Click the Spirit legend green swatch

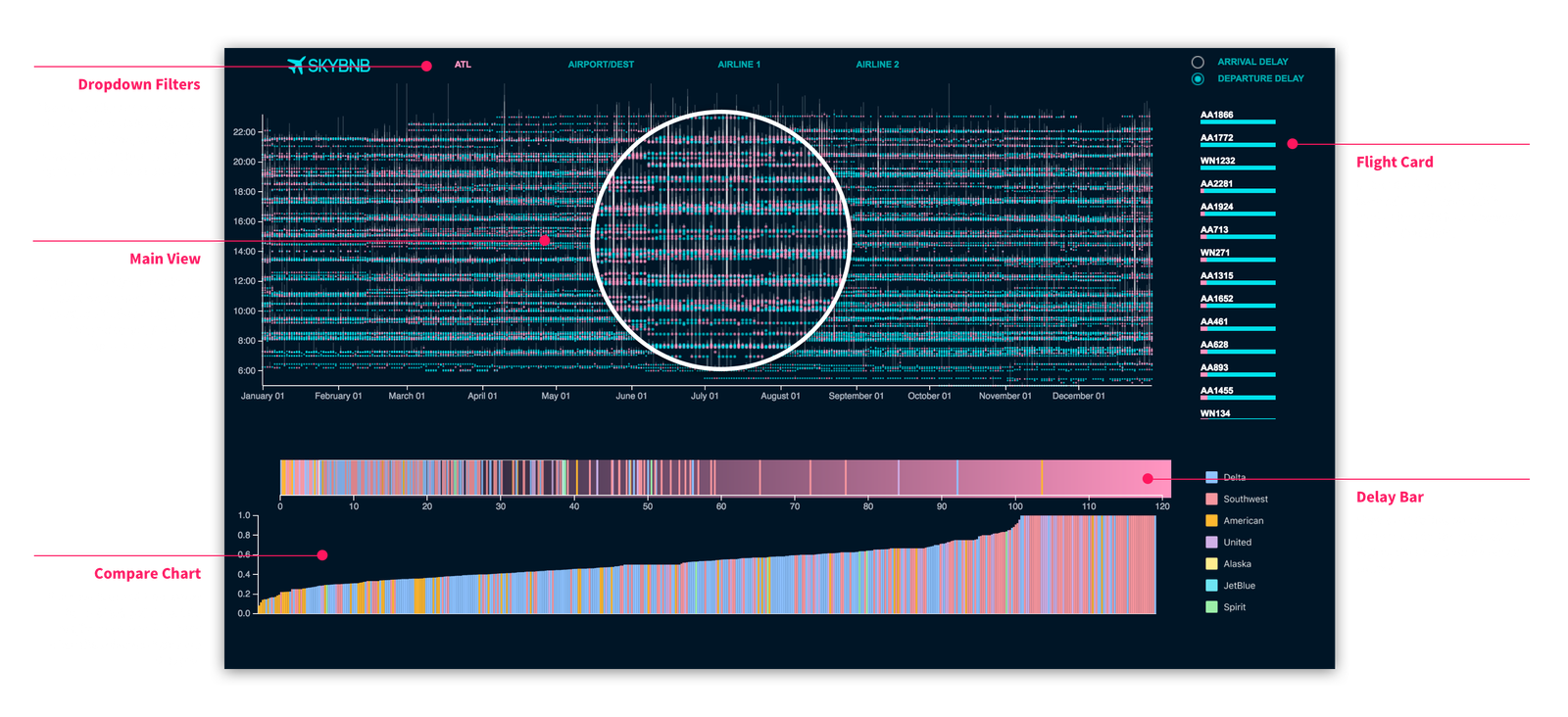1211,607
